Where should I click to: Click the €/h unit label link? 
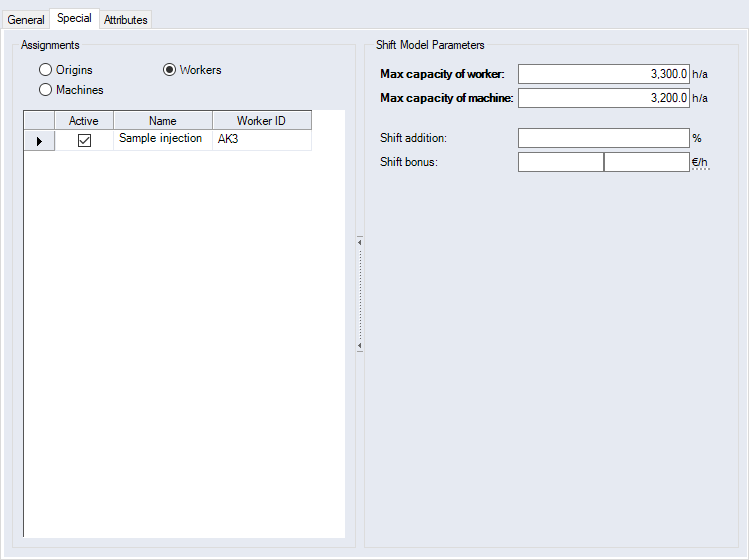[700, 162]
